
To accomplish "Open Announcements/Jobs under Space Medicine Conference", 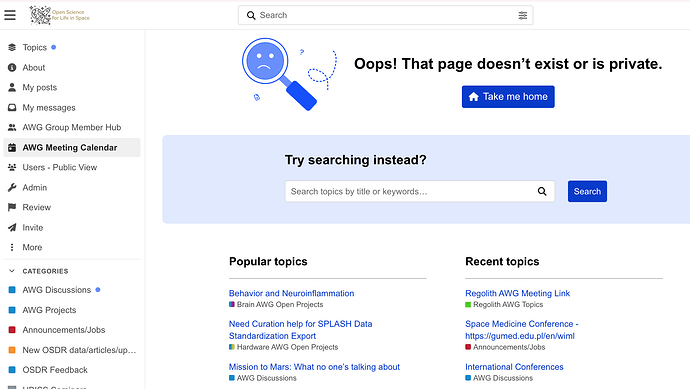I will [x=505, y=347].
